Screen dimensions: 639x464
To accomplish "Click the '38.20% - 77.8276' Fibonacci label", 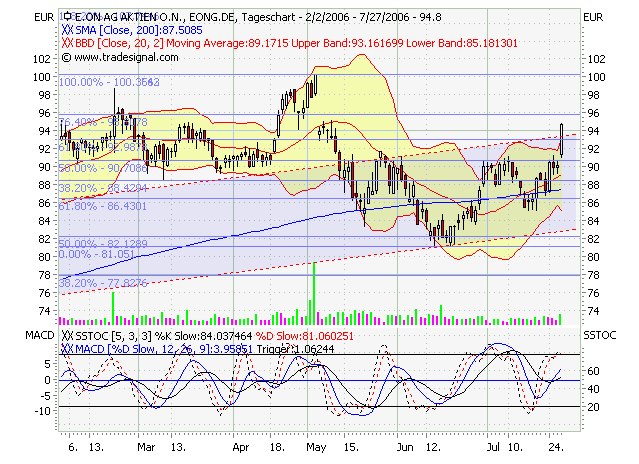I will tap(103, 283).
